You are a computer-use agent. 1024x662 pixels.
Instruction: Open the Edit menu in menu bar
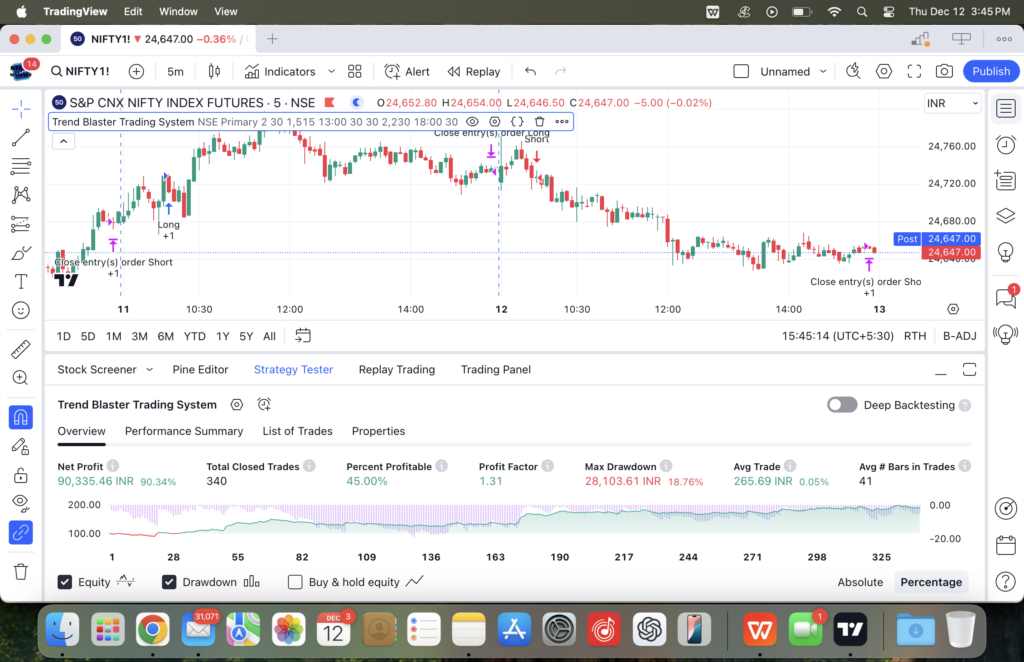[x=133, y=12]
